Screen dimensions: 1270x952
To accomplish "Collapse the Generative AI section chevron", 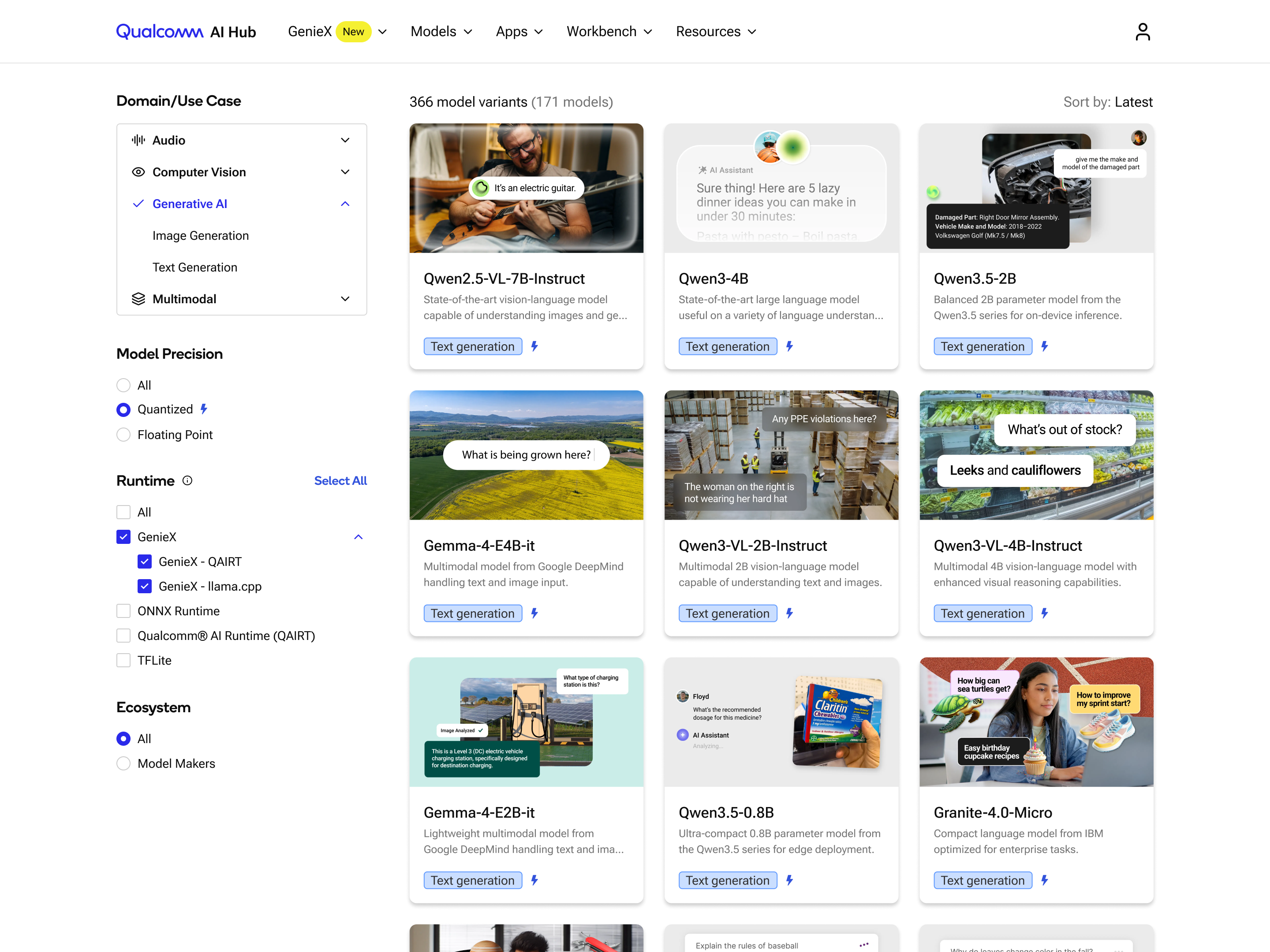I will click(x=345, y=204).
